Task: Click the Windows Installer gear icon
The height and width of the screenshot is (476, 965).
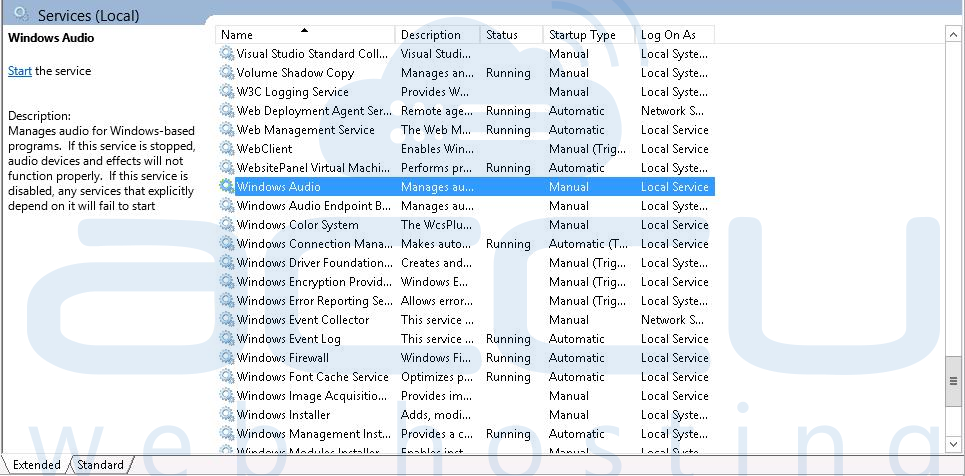Action: click(x=226, y=415)
